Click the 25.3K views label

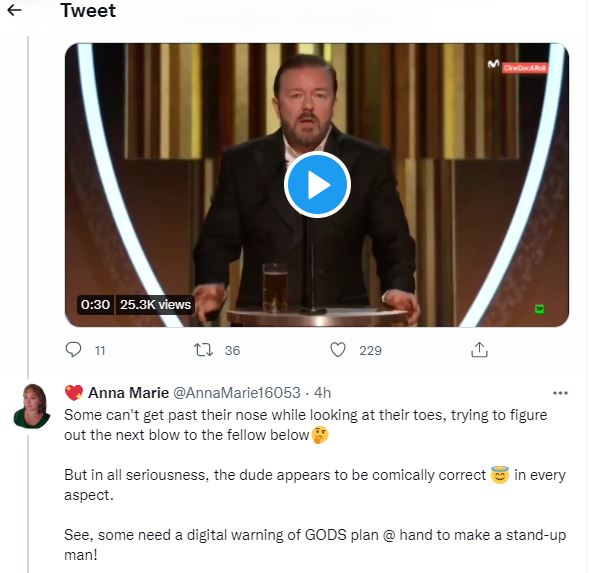[x=155, y=304]
